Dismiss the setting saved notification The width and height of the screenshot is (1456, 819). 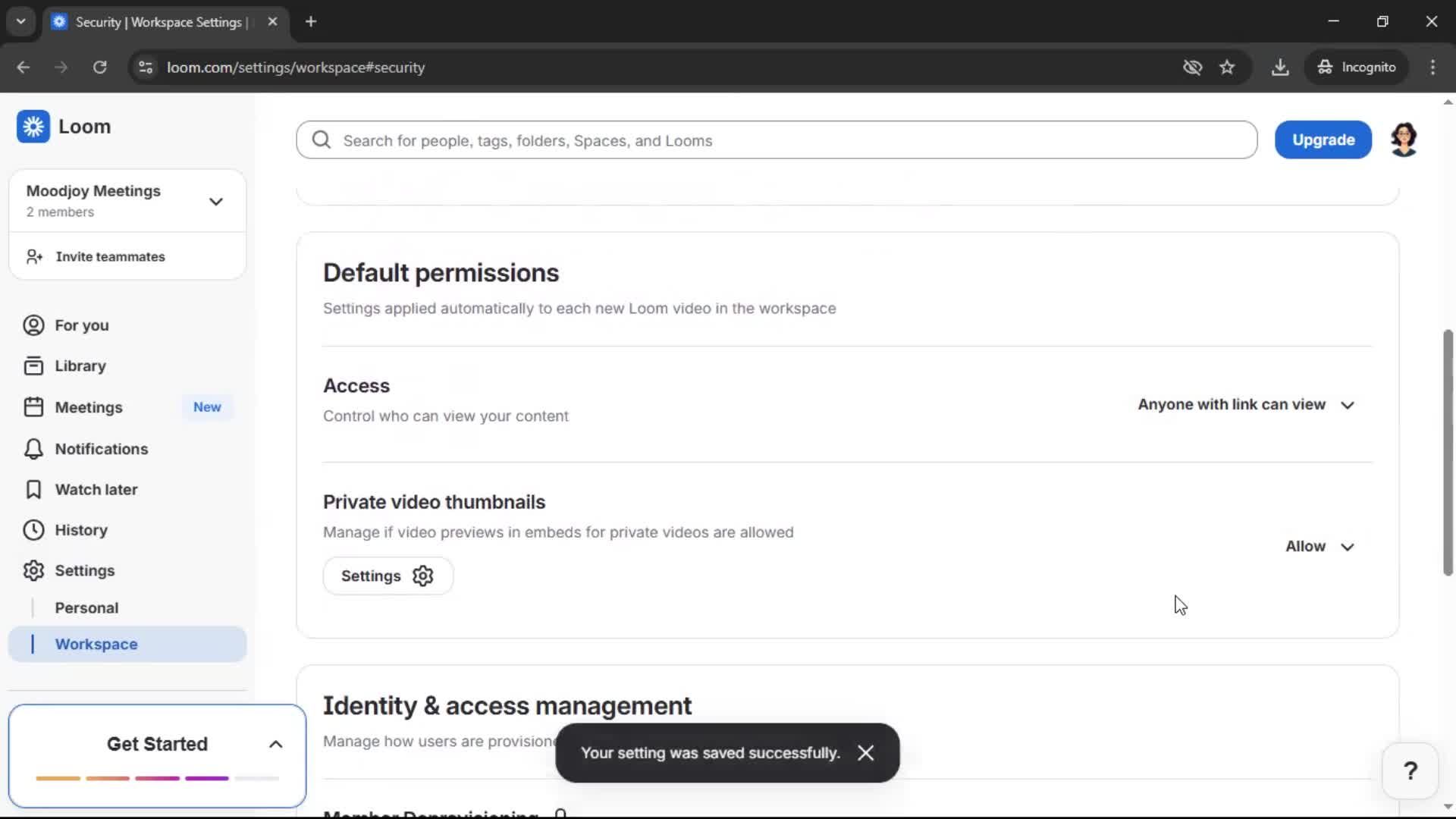(x=865, y=752)
